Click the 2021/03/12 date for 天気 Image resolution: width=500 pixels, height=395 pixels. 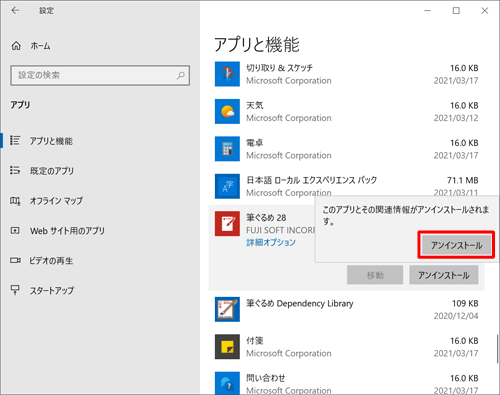pos(456,118)
